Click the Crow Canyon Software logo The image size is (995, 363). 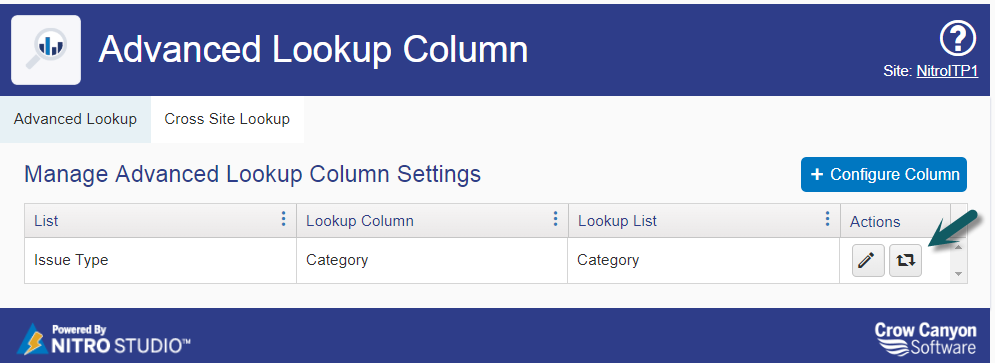click(x=925, y=338)
